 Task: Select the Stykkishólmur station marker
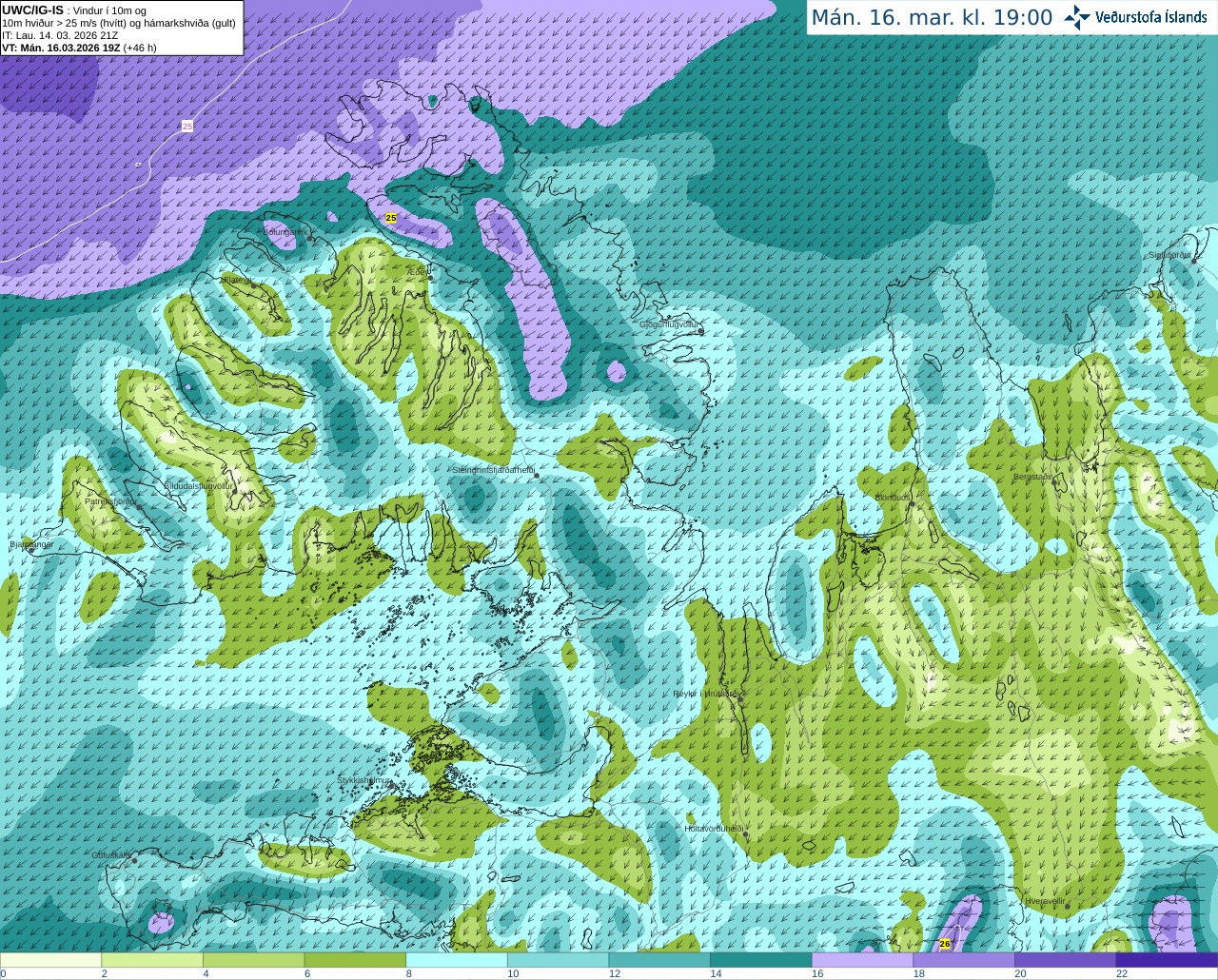click(390, 786)
